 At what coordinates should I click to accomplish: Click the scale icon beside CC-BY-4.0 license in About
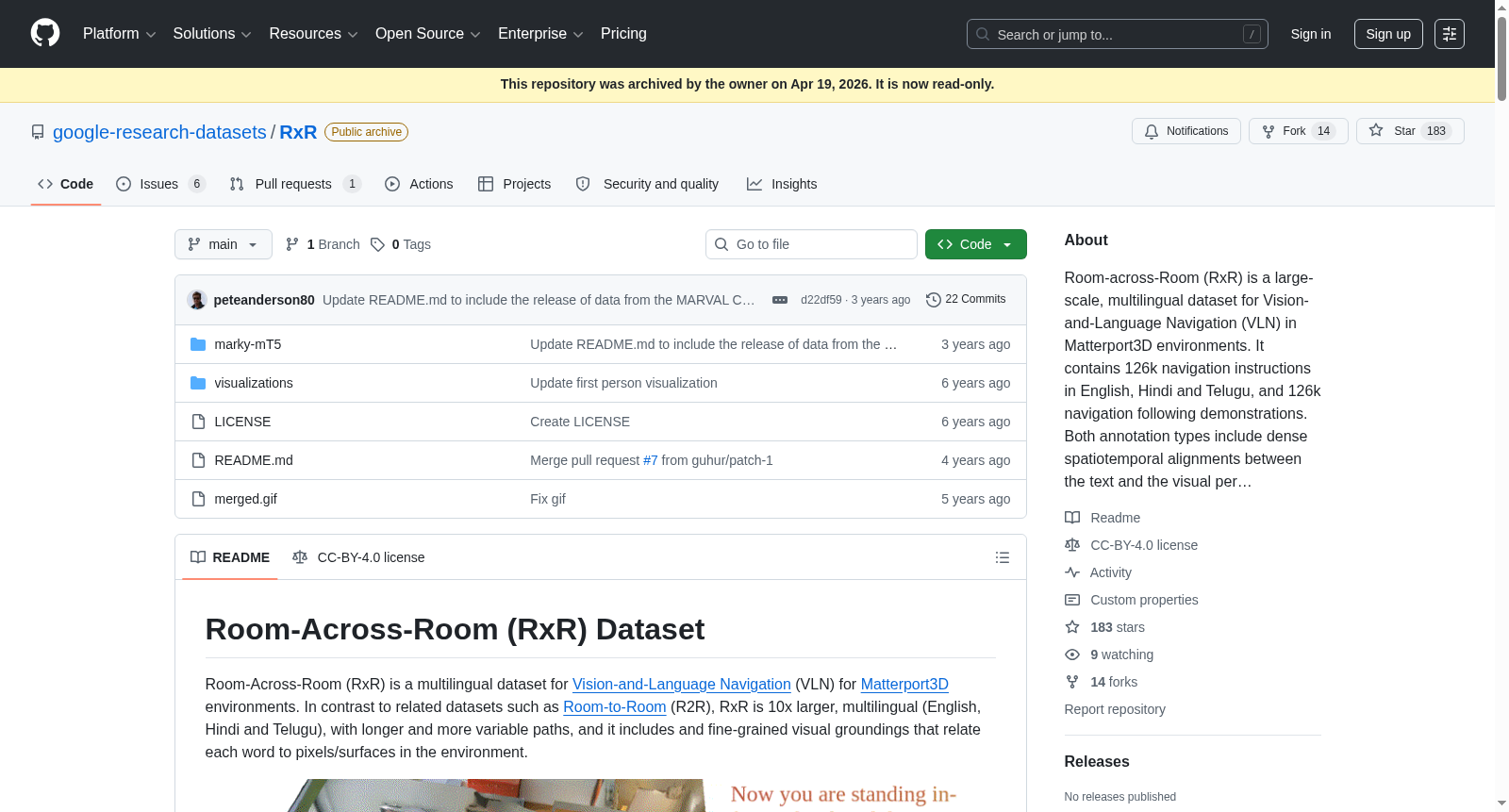1072,545
